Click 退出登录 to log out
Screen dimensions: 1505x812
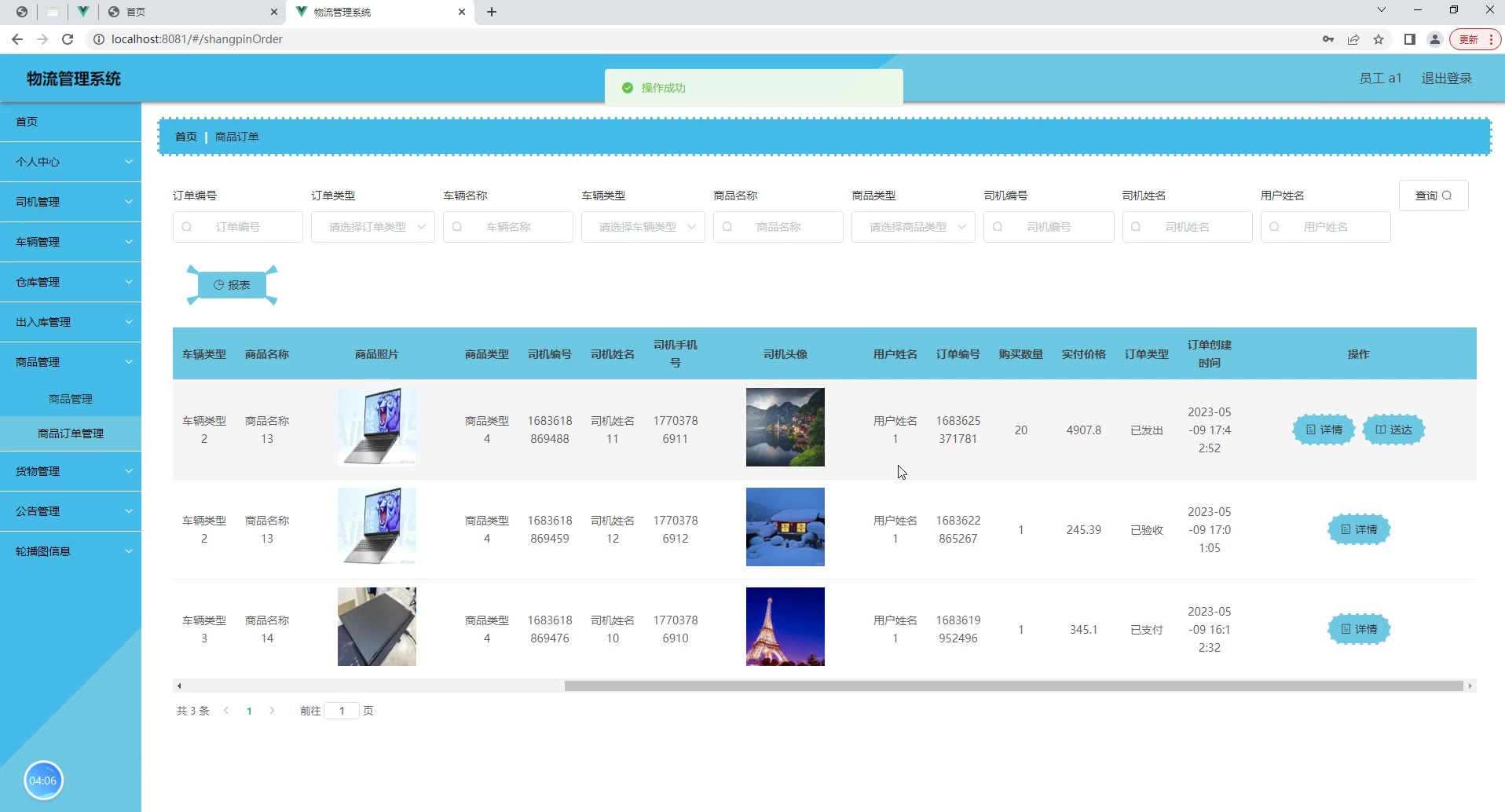click(1446, 79)
